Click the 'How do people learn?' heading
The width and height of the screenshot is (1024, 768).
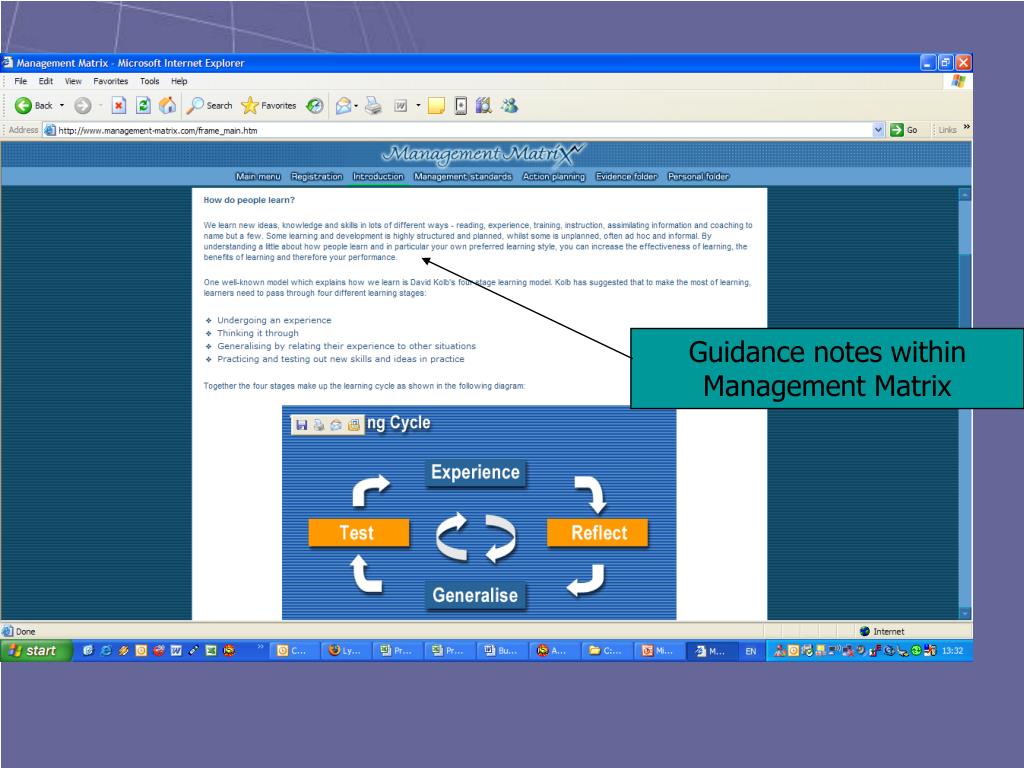[249, 200]
